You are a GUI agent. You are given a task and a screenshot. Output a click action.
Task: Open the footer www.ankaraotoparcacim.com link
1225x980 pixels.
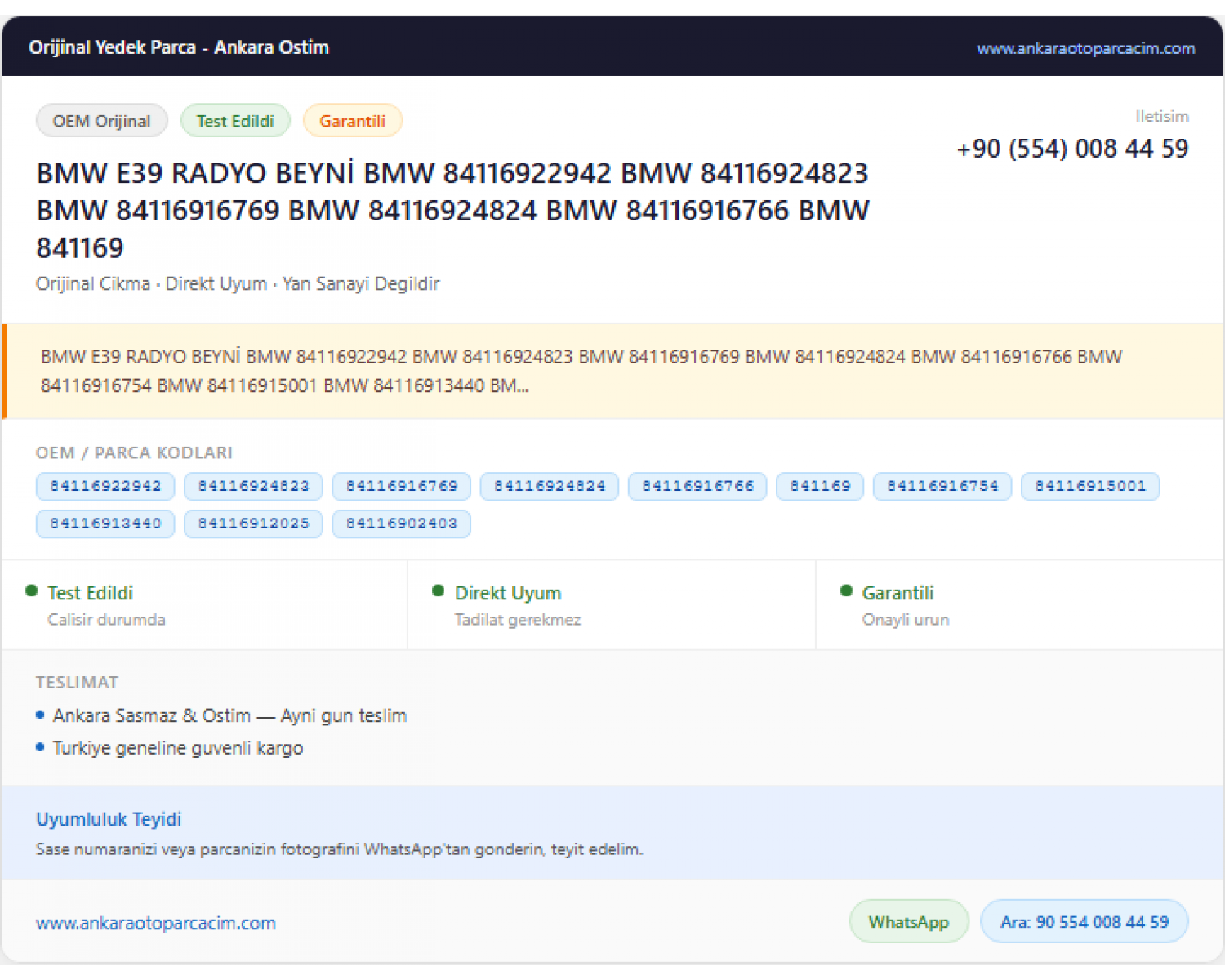point(156,923)
